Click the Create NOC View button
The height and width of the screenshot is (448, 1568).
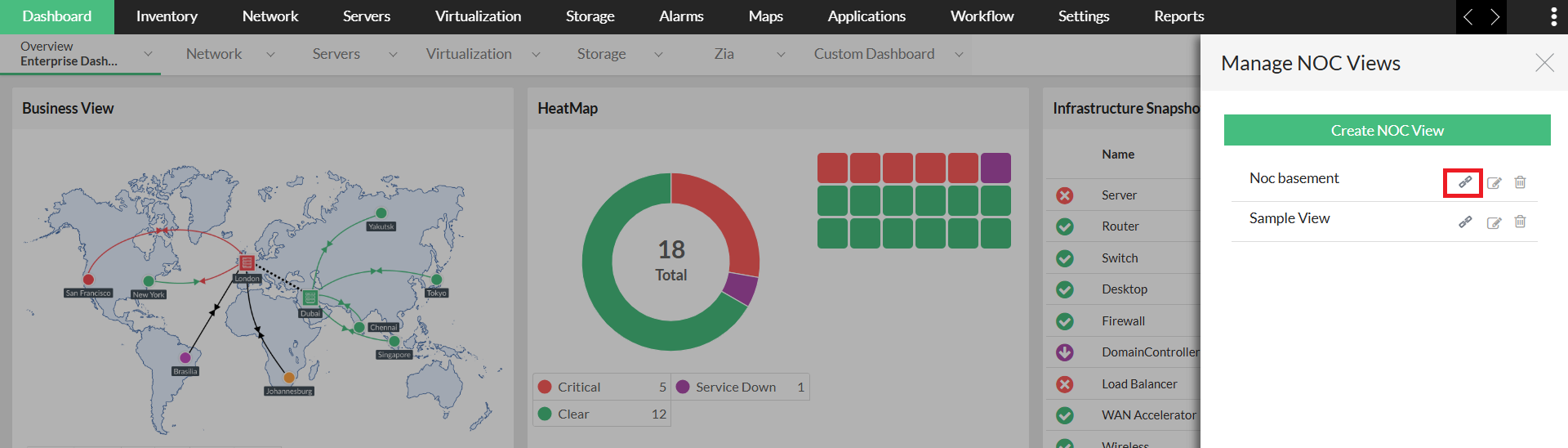point(1387,130)
